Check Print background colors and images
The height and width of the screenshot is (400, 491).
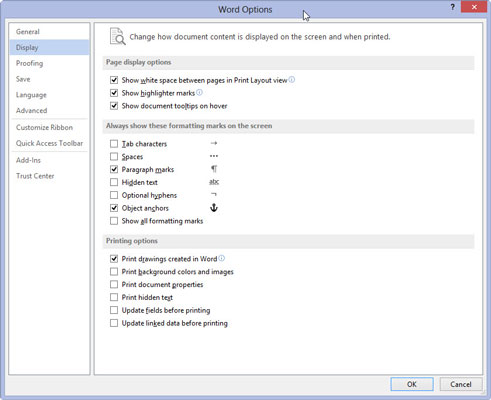point(114,272)
